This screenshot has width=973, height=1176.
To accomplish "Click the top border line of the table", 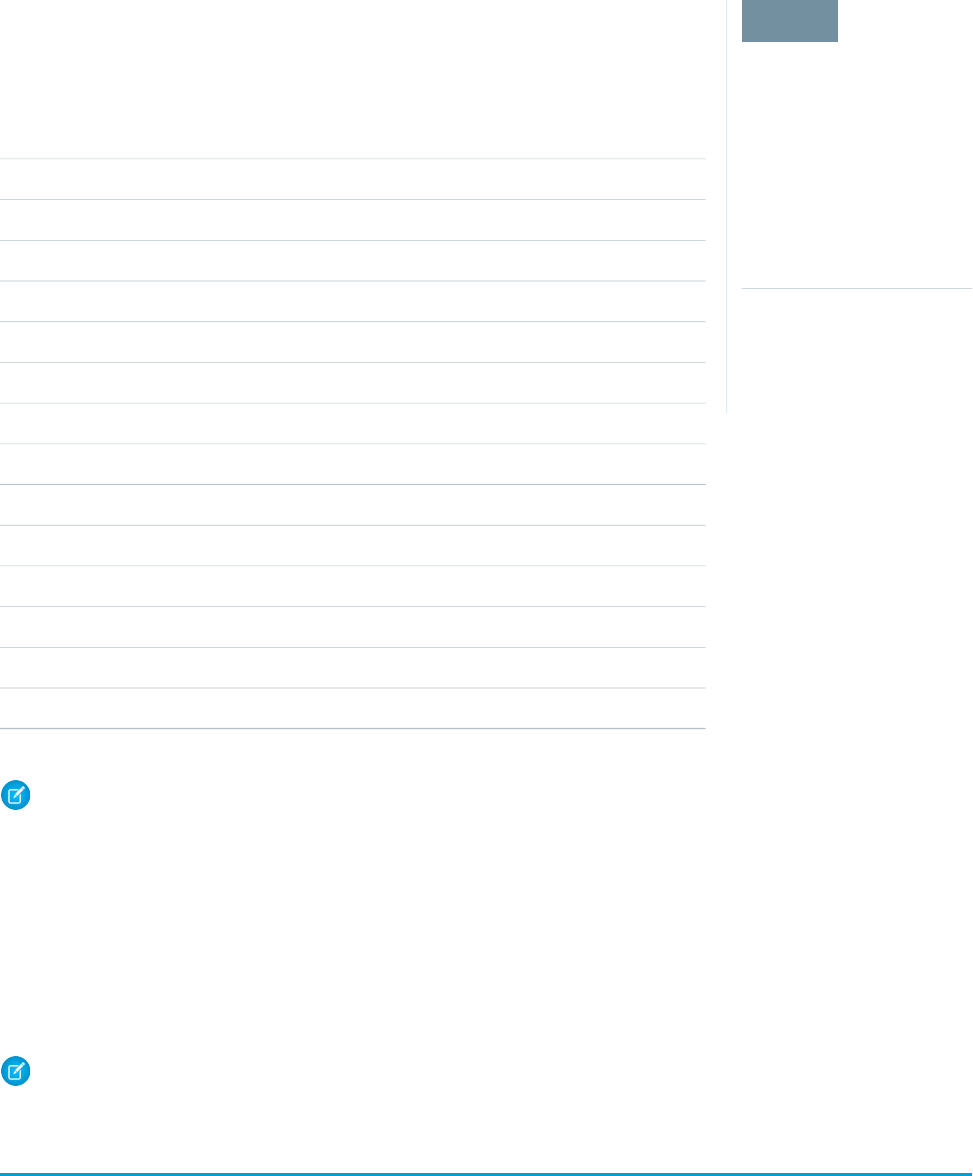I will point(353,159).
